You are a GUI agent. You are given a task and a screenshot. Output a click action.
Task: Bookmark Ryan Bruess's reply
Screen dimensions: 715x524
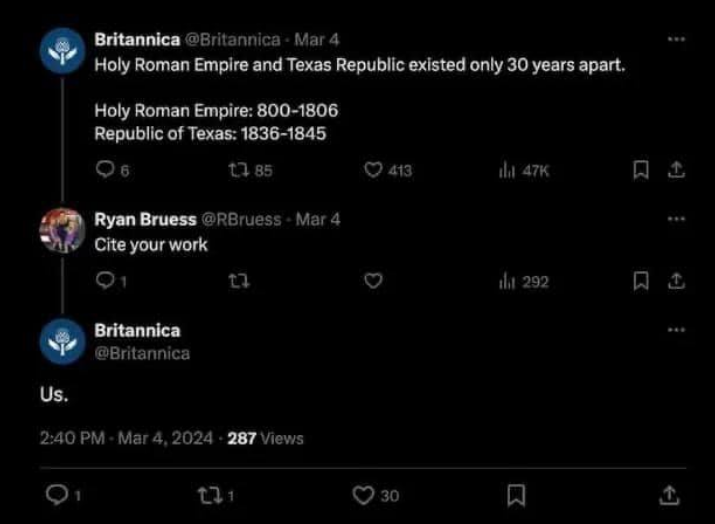pyautogui.click(x=641, y=282)
